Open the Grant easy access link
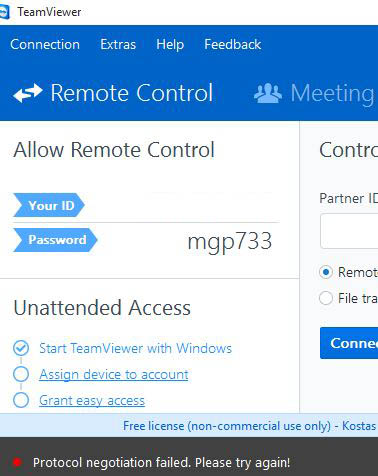This screenshot has width=378, height=476. tap(92, 400)
